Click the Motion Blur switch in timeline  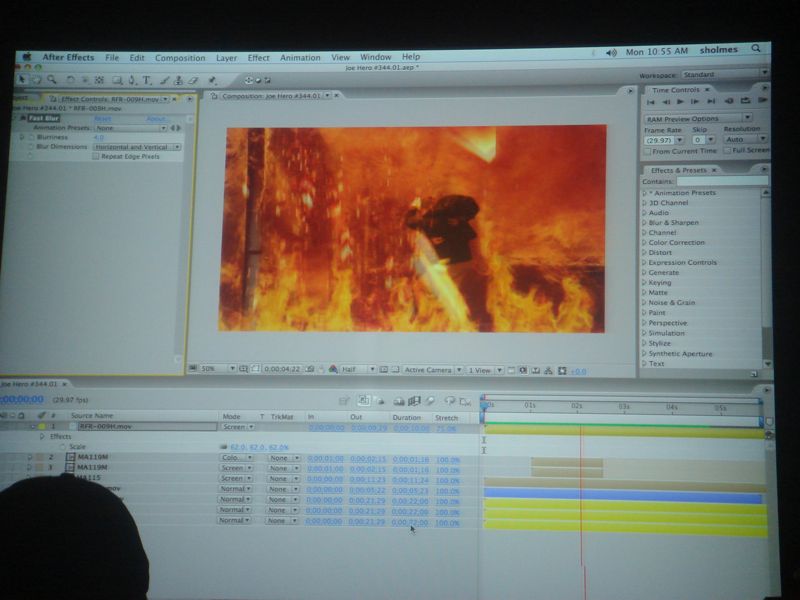[x=430, y=402]
